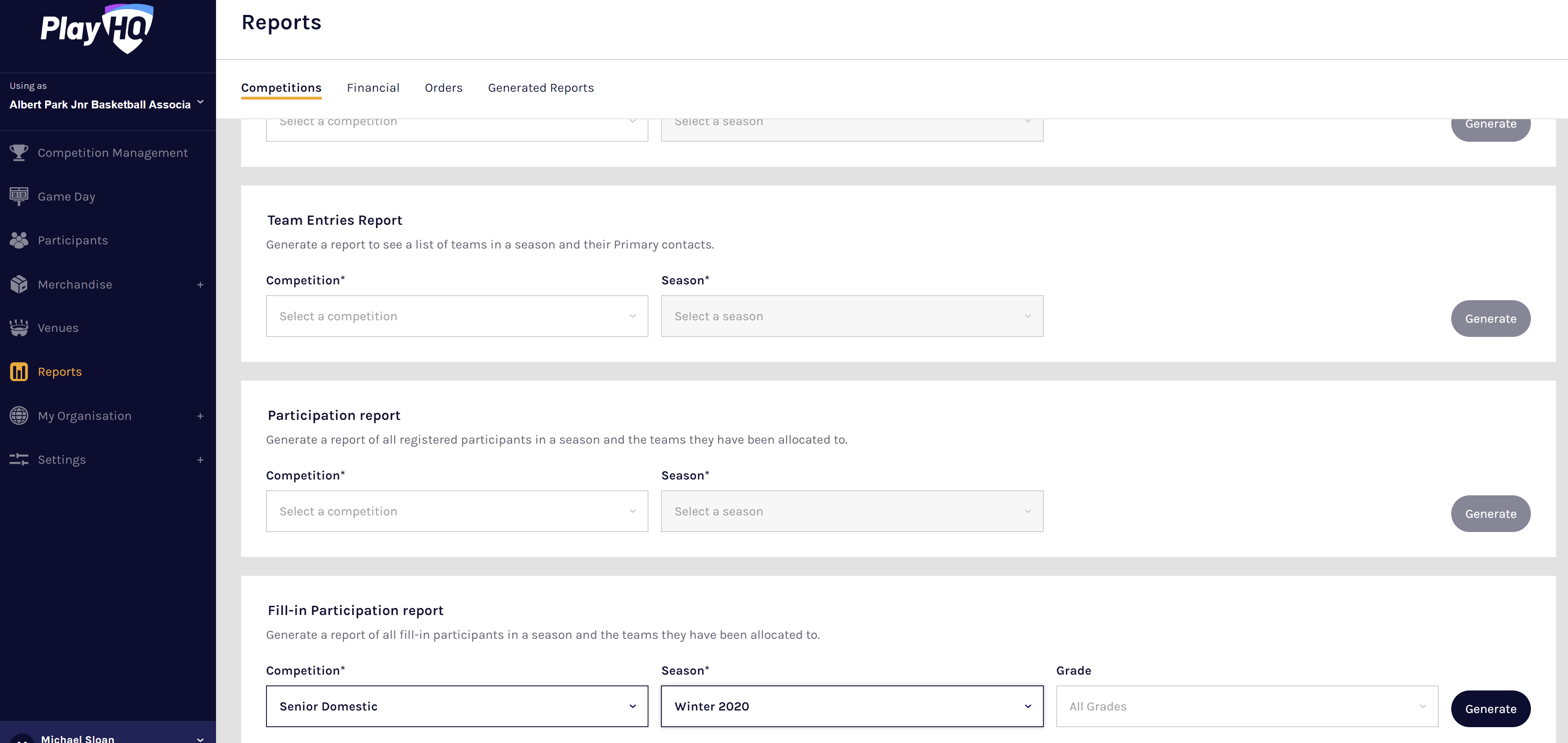Click the Merchandise box icon
This screenshot has width=1568, height=743.
(x=19, y=284)
